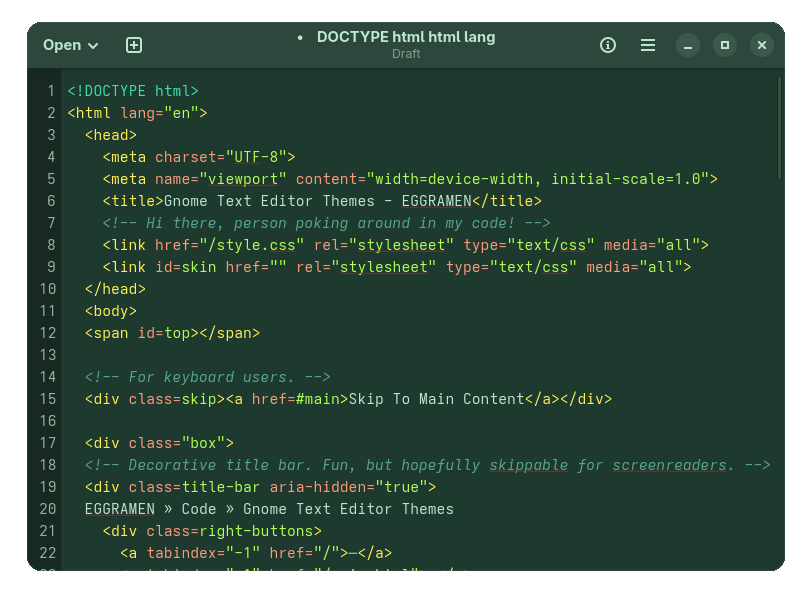Show document properties info icon
This screenshot has height=604, width=812.
607,45
